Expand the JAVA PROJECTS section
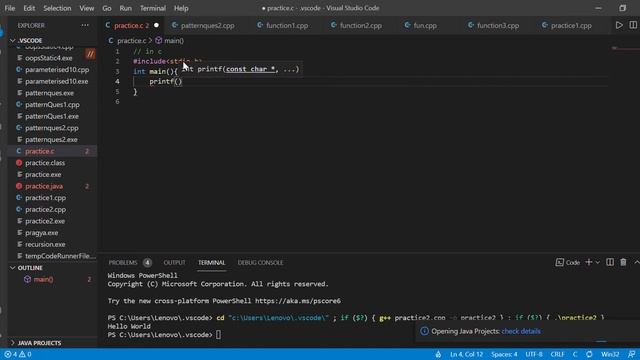The height and width of the screenshot is (360, 640). pyautogui.click(x=13, y=343)
